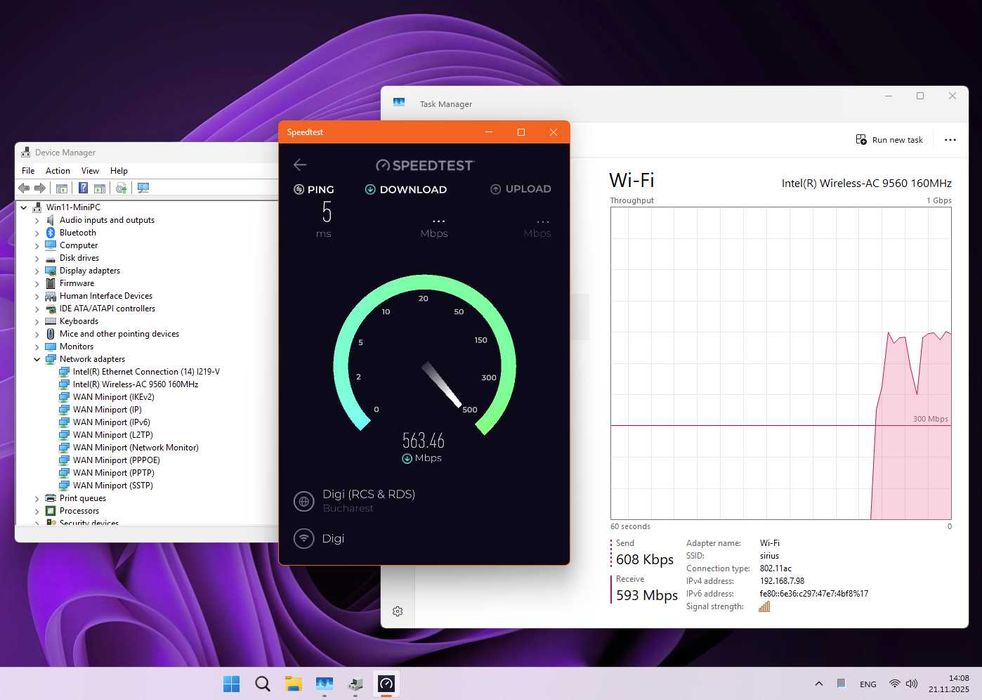
Task: Select Intel(R) Ethernet Connection (14) I219-V
Action: point(146,371)
